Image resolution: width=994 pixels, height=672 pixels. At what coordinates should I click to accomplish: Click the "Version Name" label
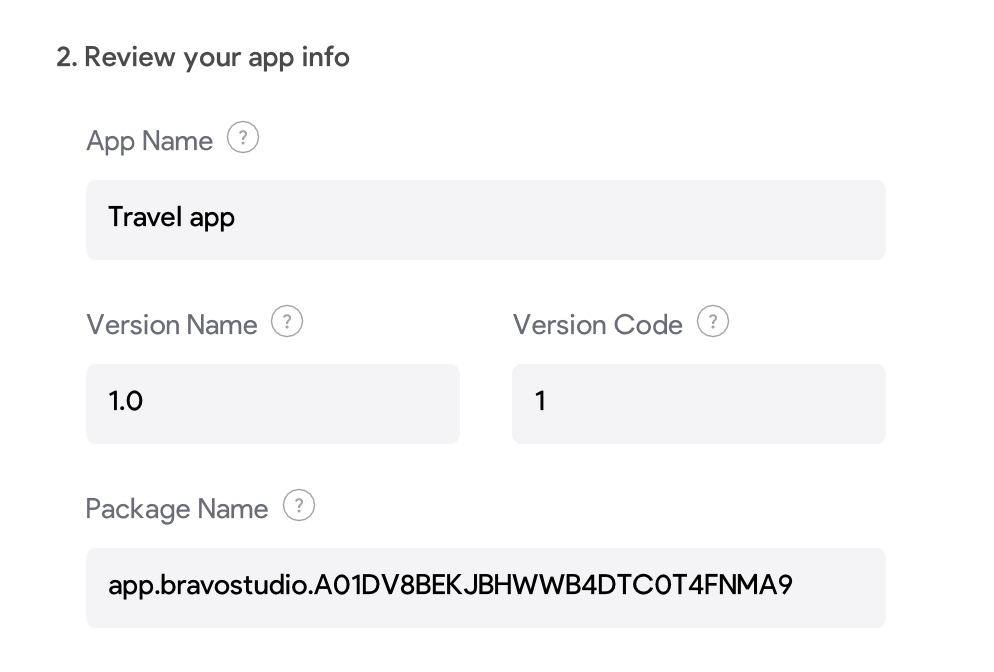(x=172, y=325)
